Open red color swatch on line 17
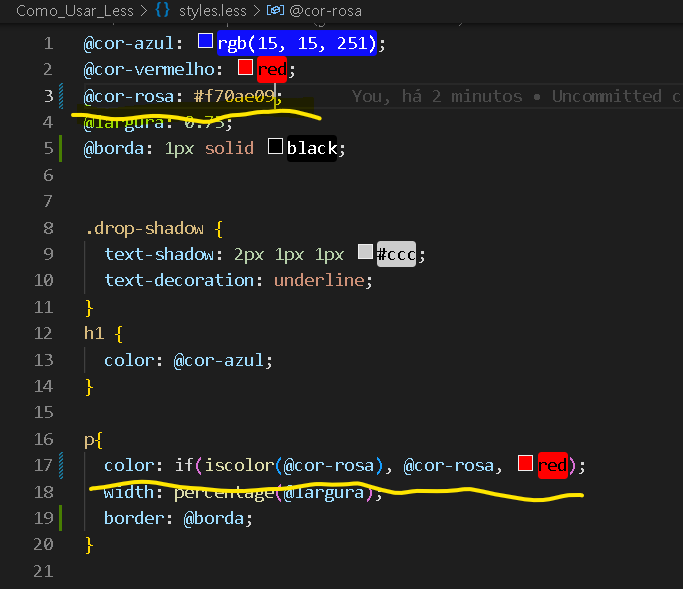683x589 pixels. click(525, 463)
